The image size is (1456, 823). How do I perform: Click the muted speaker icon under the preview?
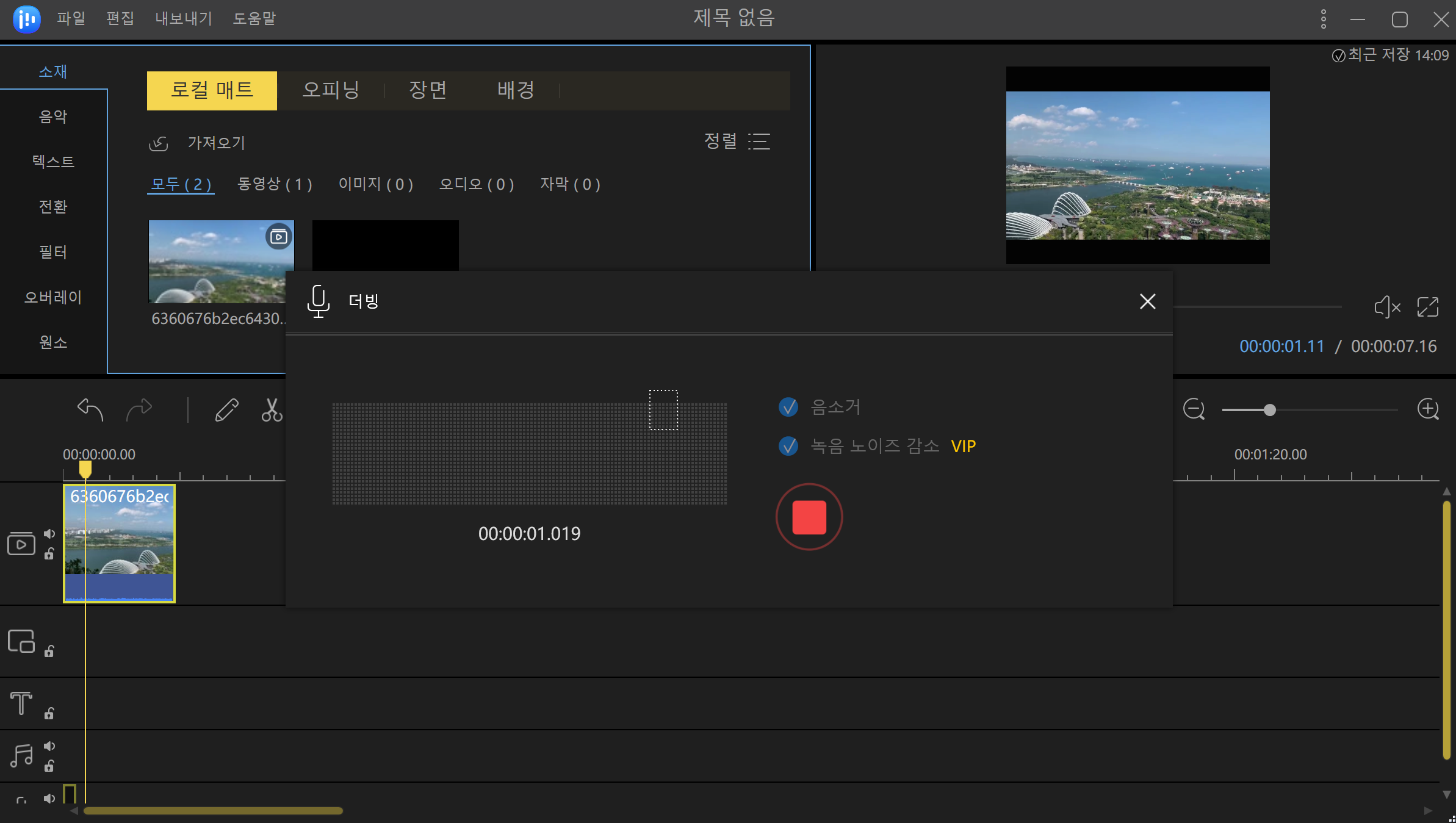(x=1387, y=307)
